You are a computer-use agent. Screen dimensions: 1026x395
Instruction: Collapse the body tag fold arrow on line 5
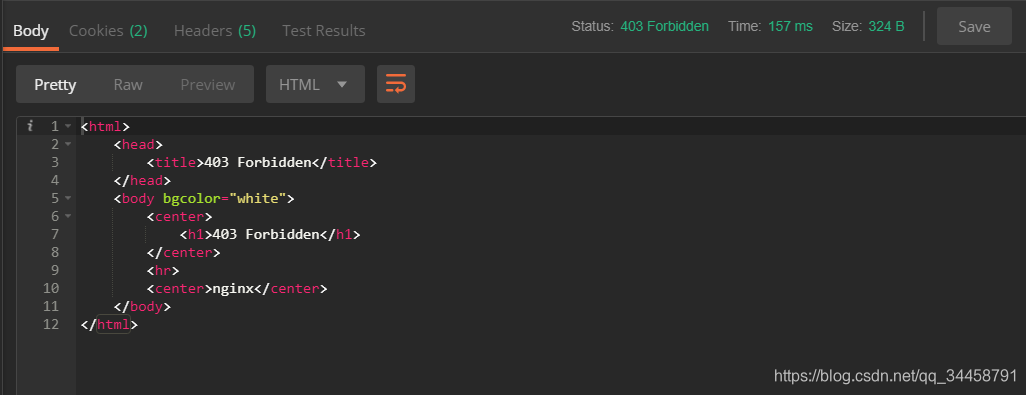(x=68, y=198)
